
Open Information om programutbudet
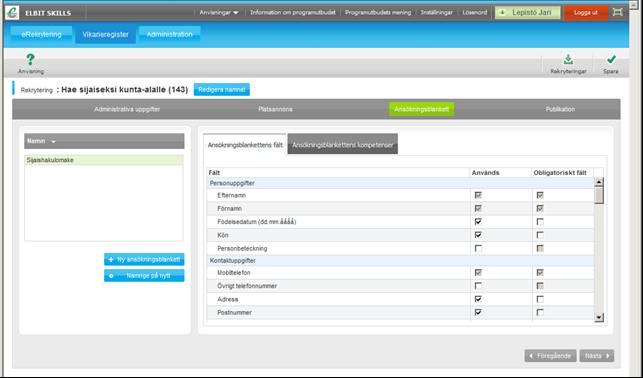pos(293,13)
